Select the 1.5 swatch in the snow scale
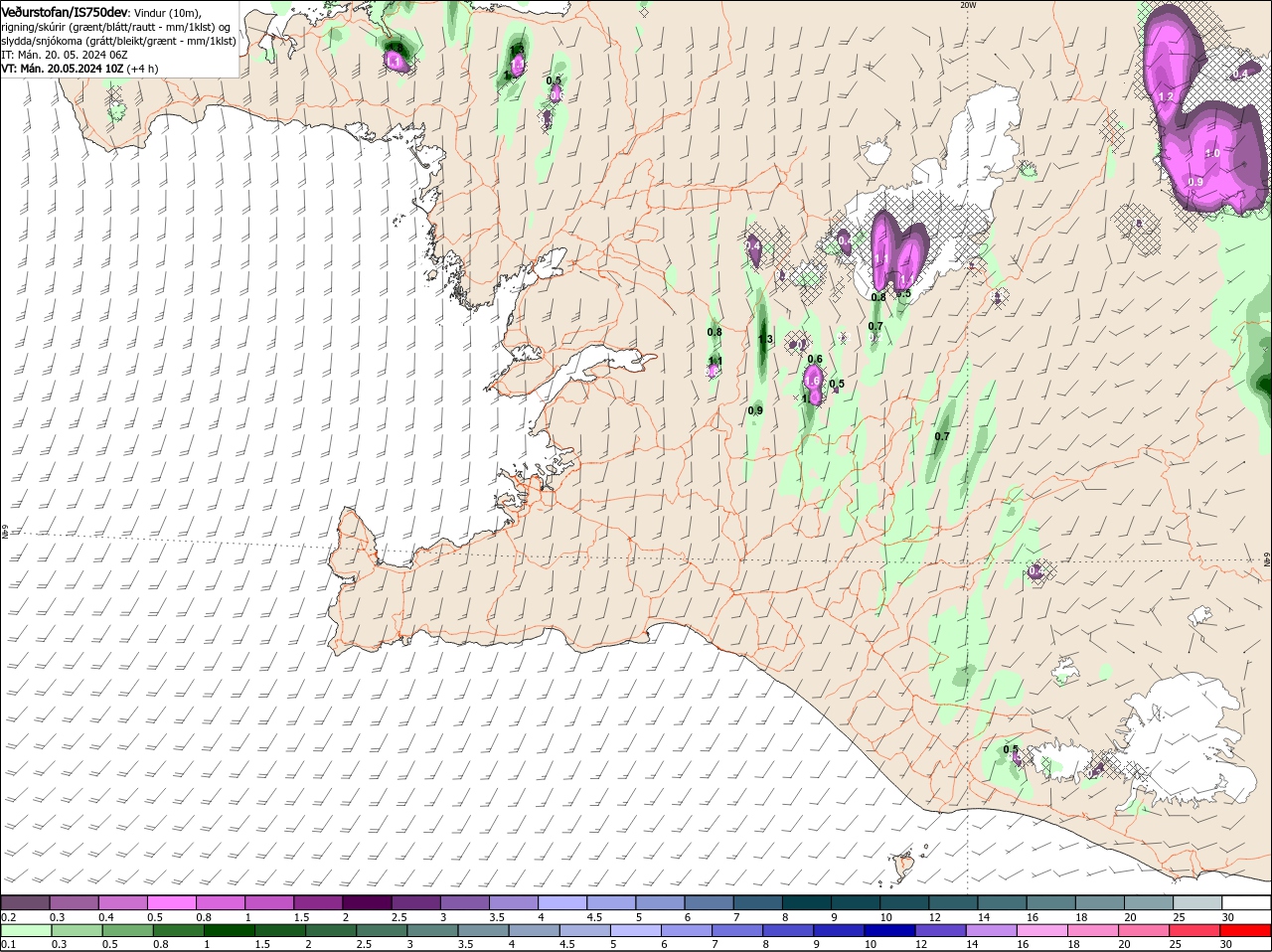Image resolution: width=1272 pixels, height=952 pixels. tap(319, 902)
